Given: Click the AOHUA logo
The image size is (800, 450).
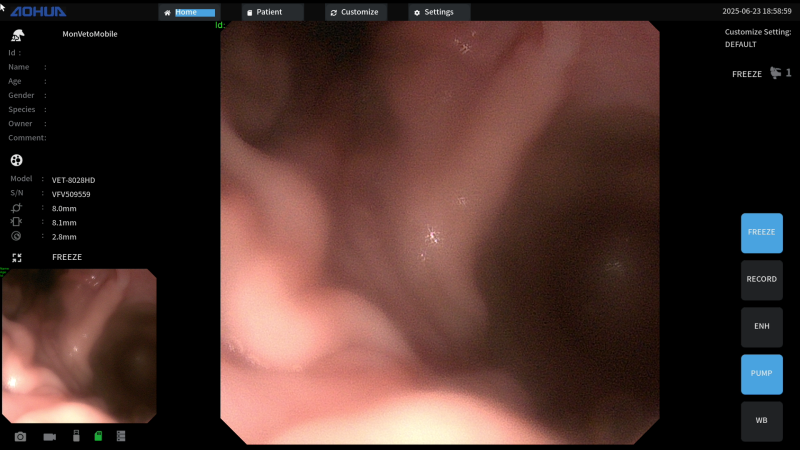Looking at the screenshot, I should [x=38, y=11].
